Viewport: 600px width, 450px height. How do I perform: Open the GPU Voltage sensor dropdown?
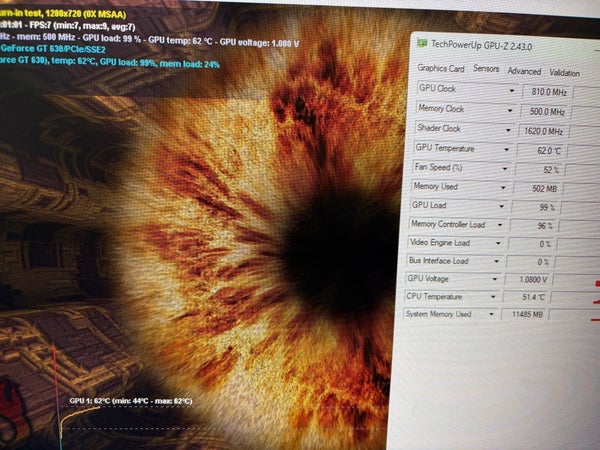point(495,279)
